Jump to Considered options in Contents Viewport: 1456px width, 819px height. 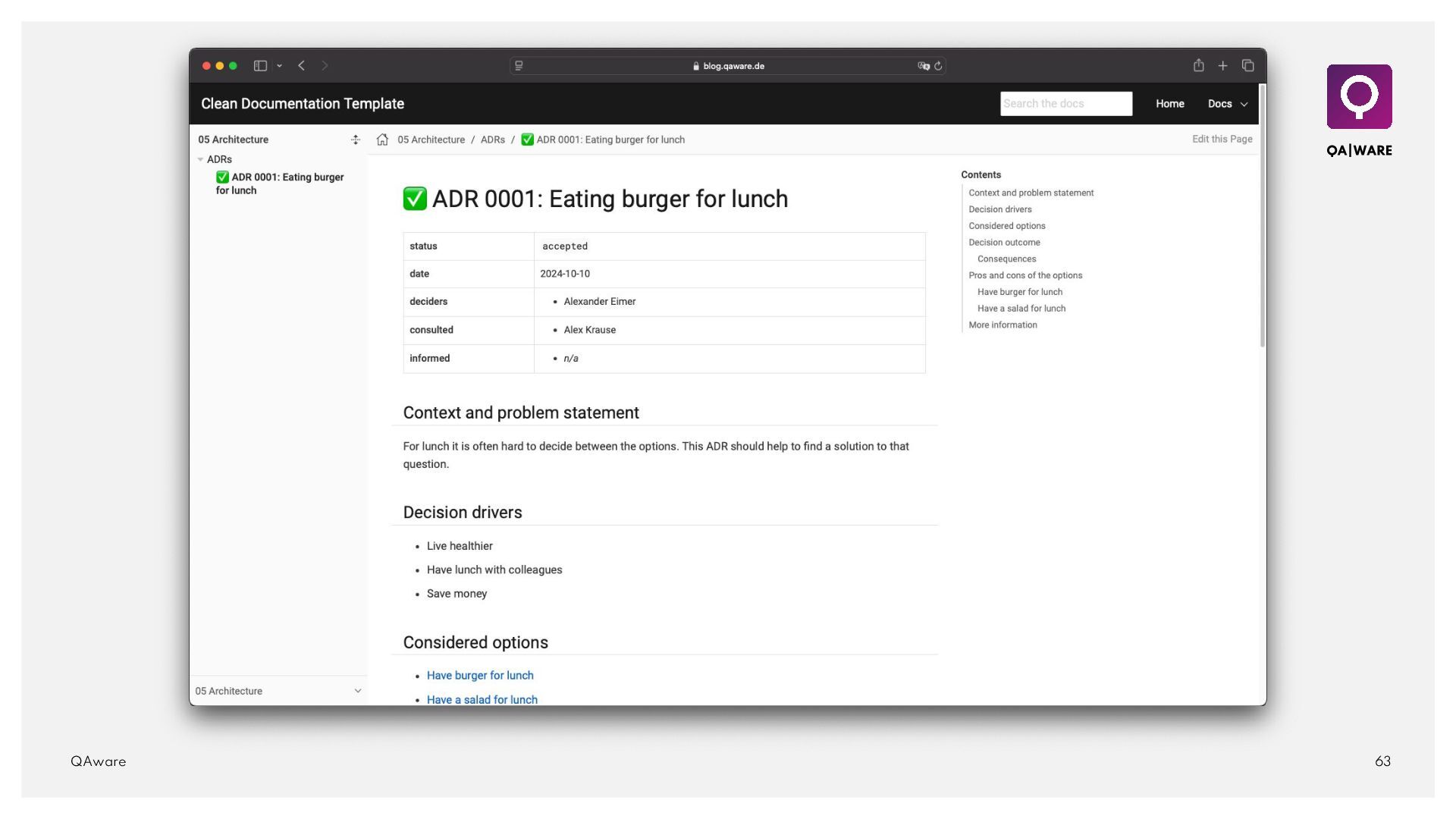[1007, 226]
